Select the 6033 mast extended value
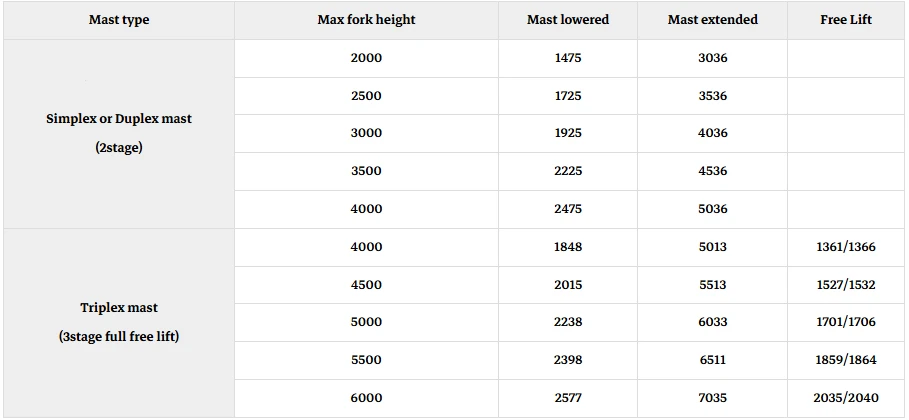The width and height of the screenshot is (909, 420). coord(712,322)
